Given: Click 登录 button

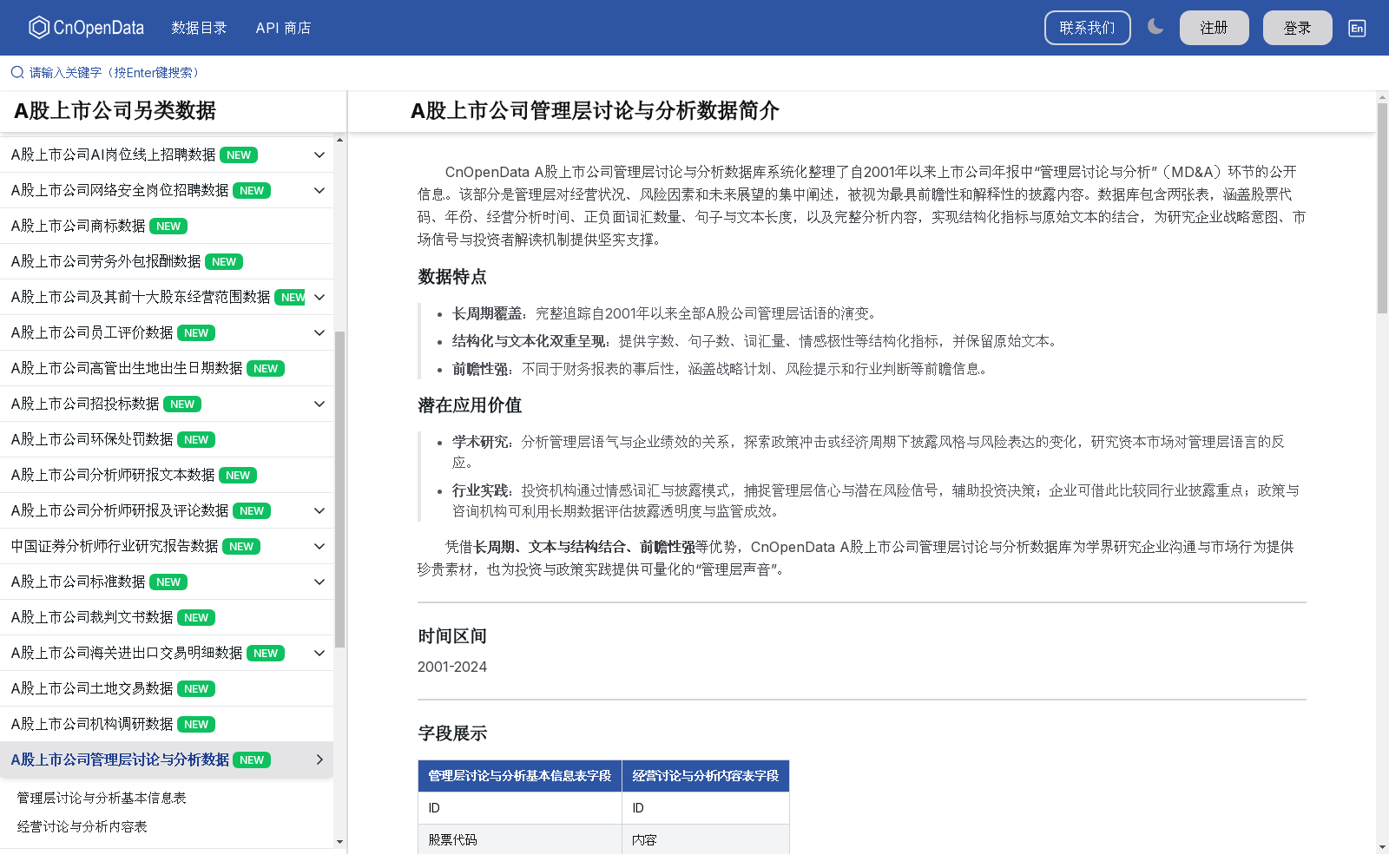Looking at the screenshot, I should (1297, 28).
